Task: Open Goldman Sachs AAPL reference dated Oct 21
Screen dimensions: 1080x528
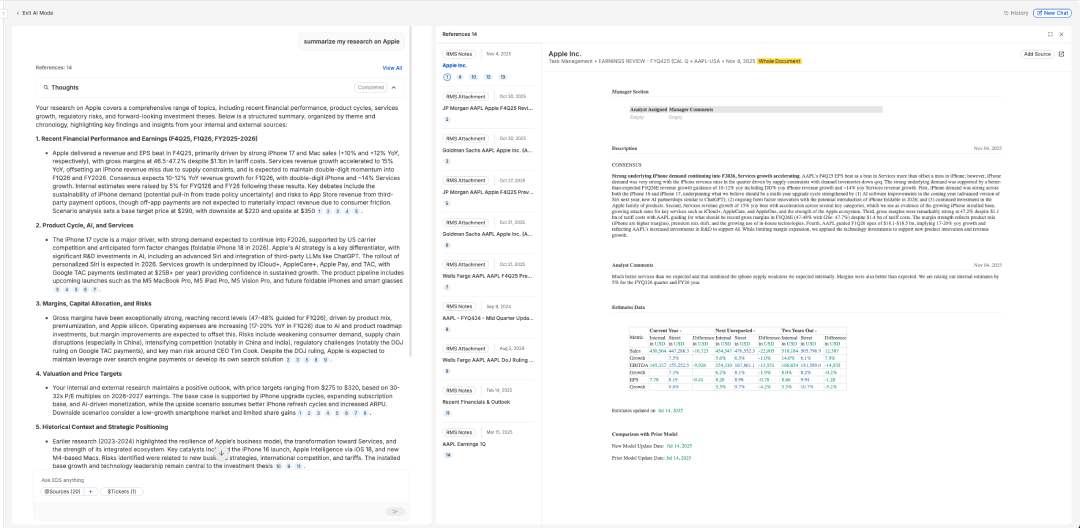Action: click(487, 234)
